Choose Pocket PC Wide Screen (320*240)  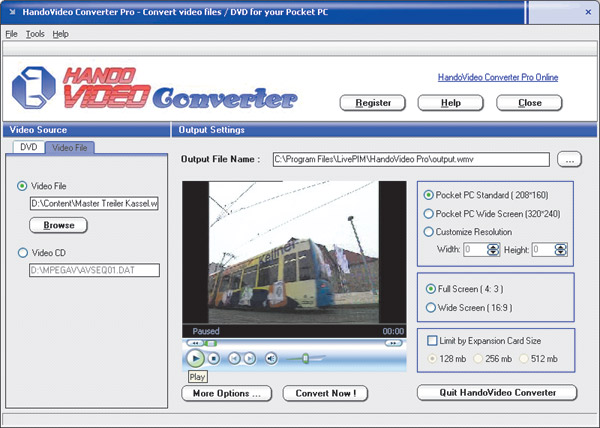(429, 213)
